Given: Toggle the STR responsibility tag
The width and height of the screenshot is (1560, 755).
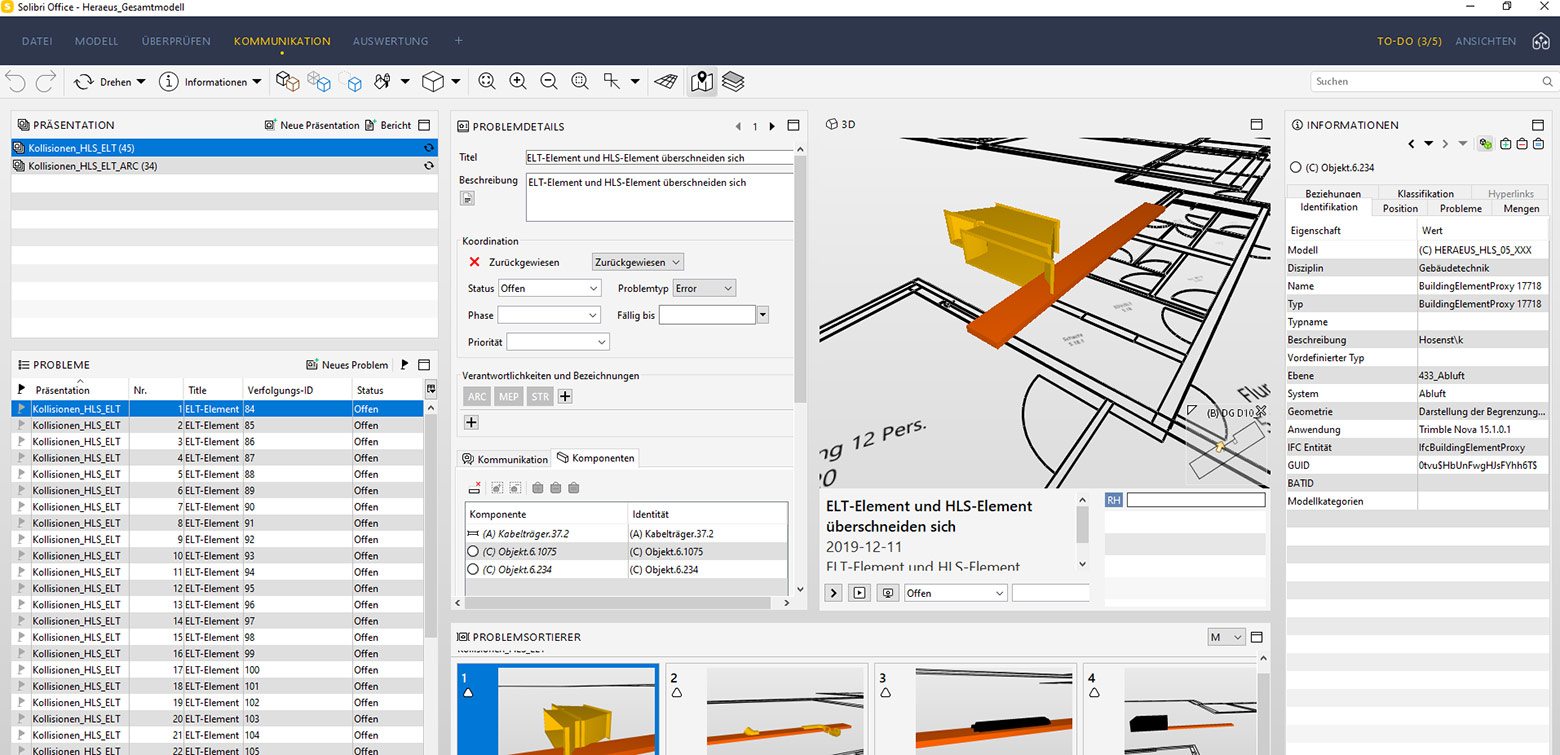Looking at the screenshot, I should click(539, 397).
